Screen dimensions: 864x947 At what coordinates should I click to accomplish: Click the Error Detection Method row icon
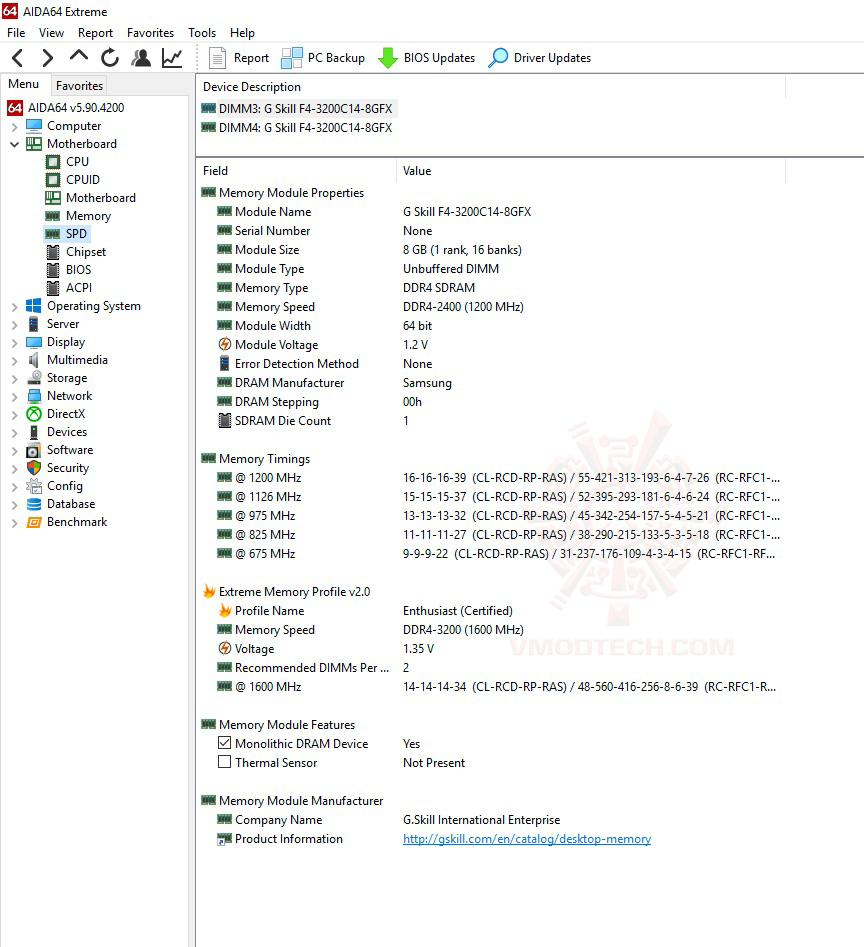225,364
